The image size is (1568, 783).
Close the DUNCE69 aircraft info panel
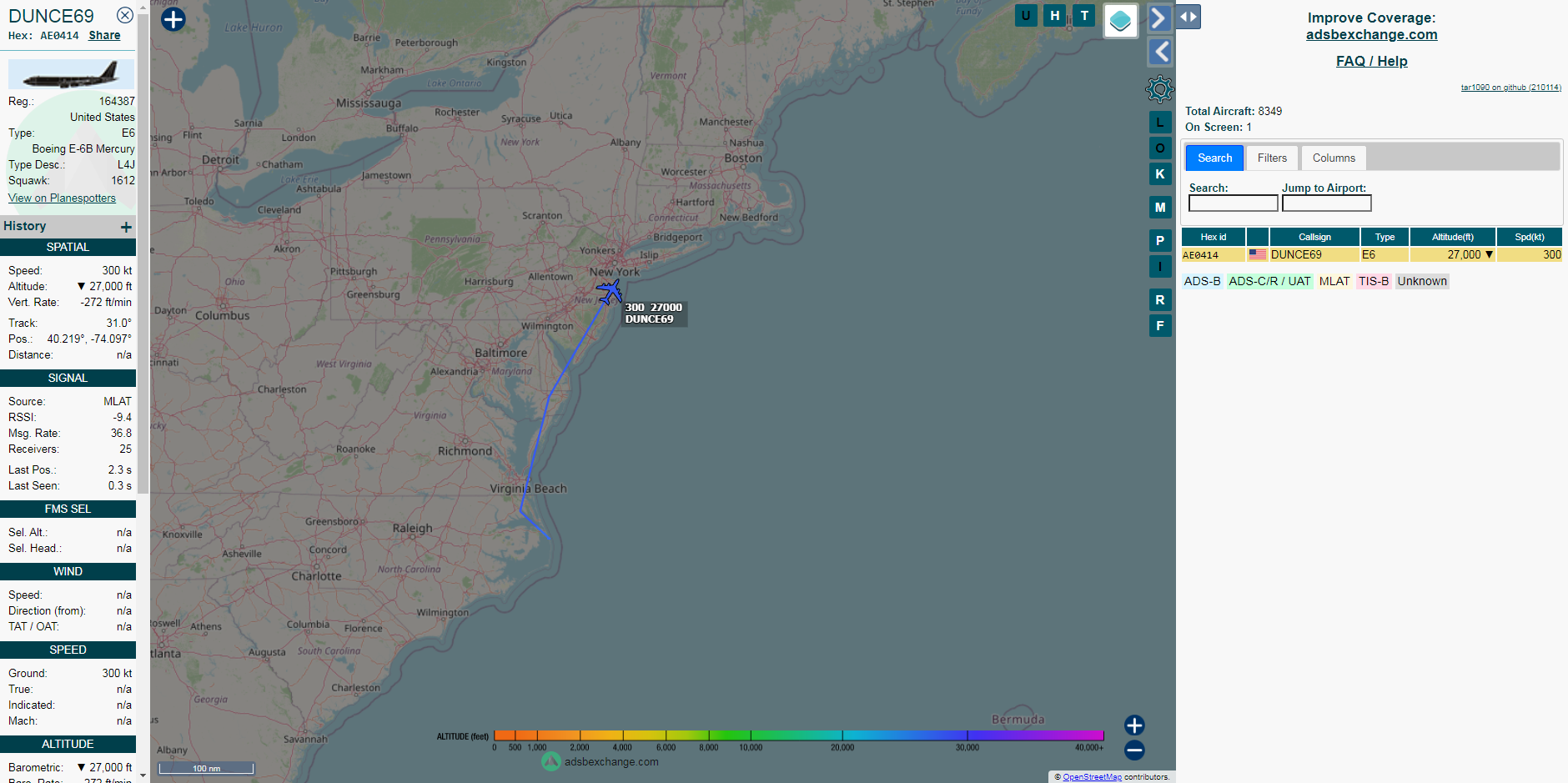click(x=124, y=15)
